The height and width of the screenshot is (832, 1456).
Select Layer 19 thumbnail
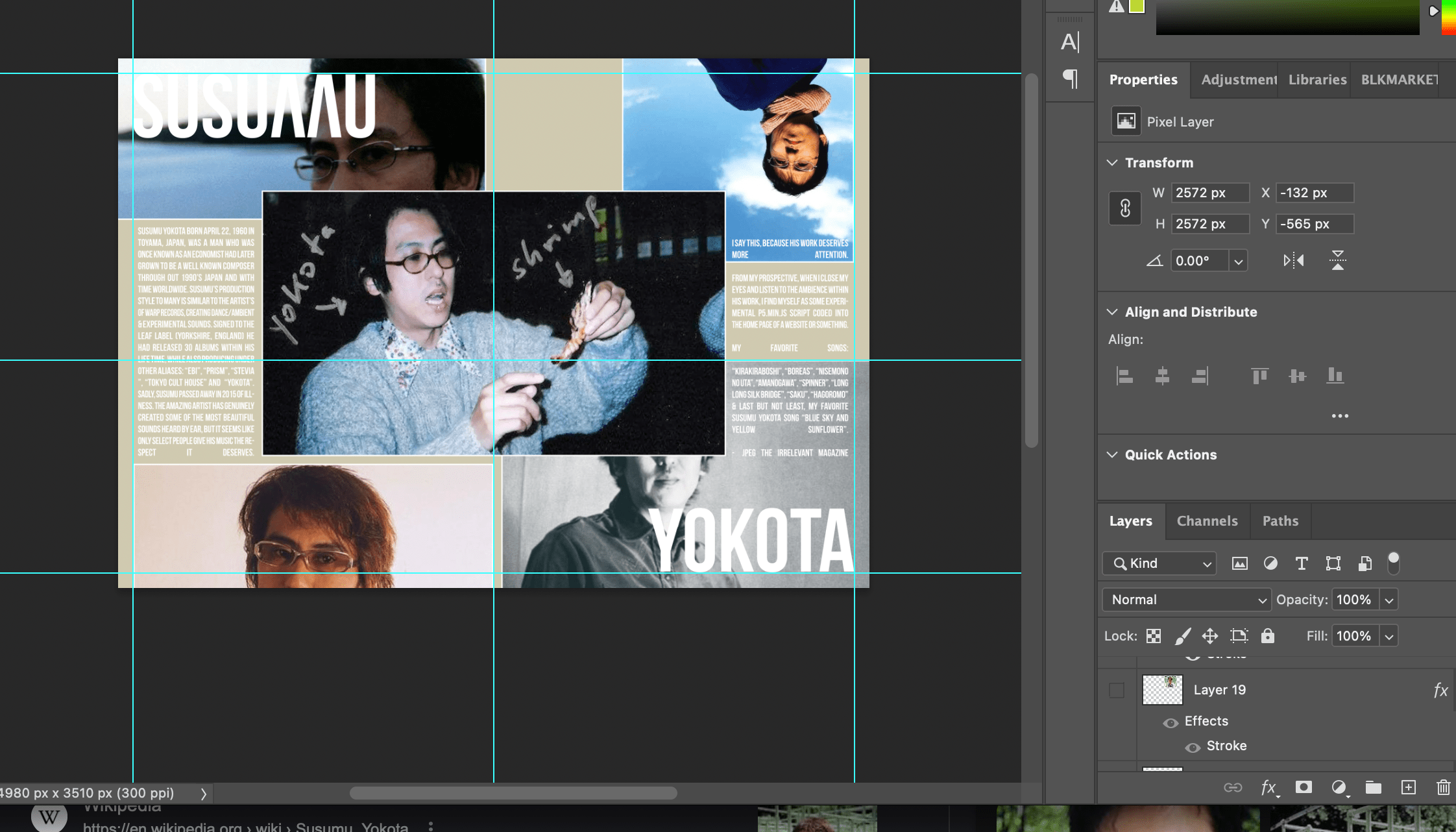(1162, 690)
